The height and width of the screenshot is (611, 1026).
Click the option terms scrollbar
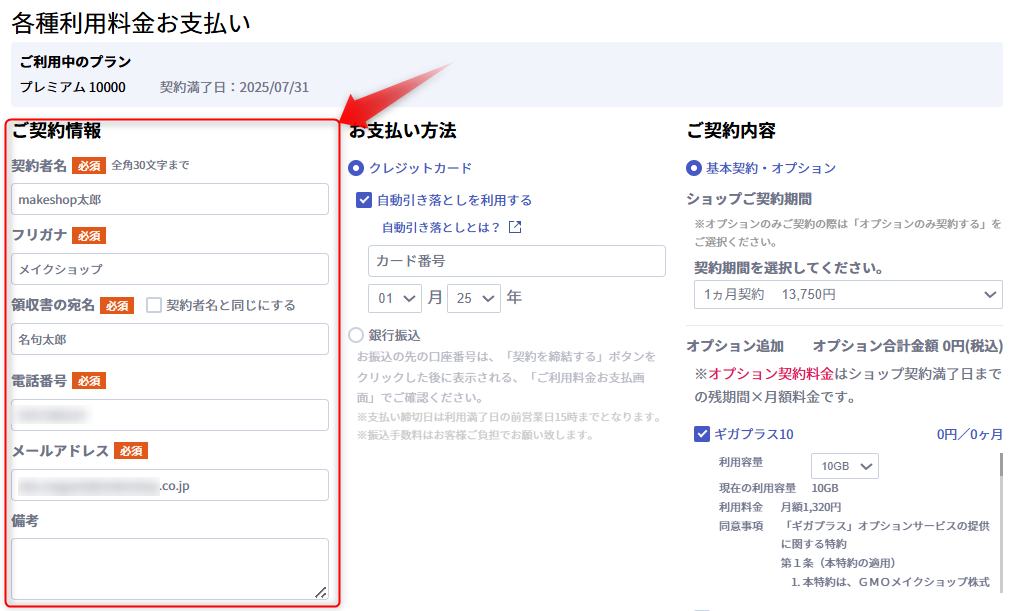pyautogui.click(x=1000, y=480)
